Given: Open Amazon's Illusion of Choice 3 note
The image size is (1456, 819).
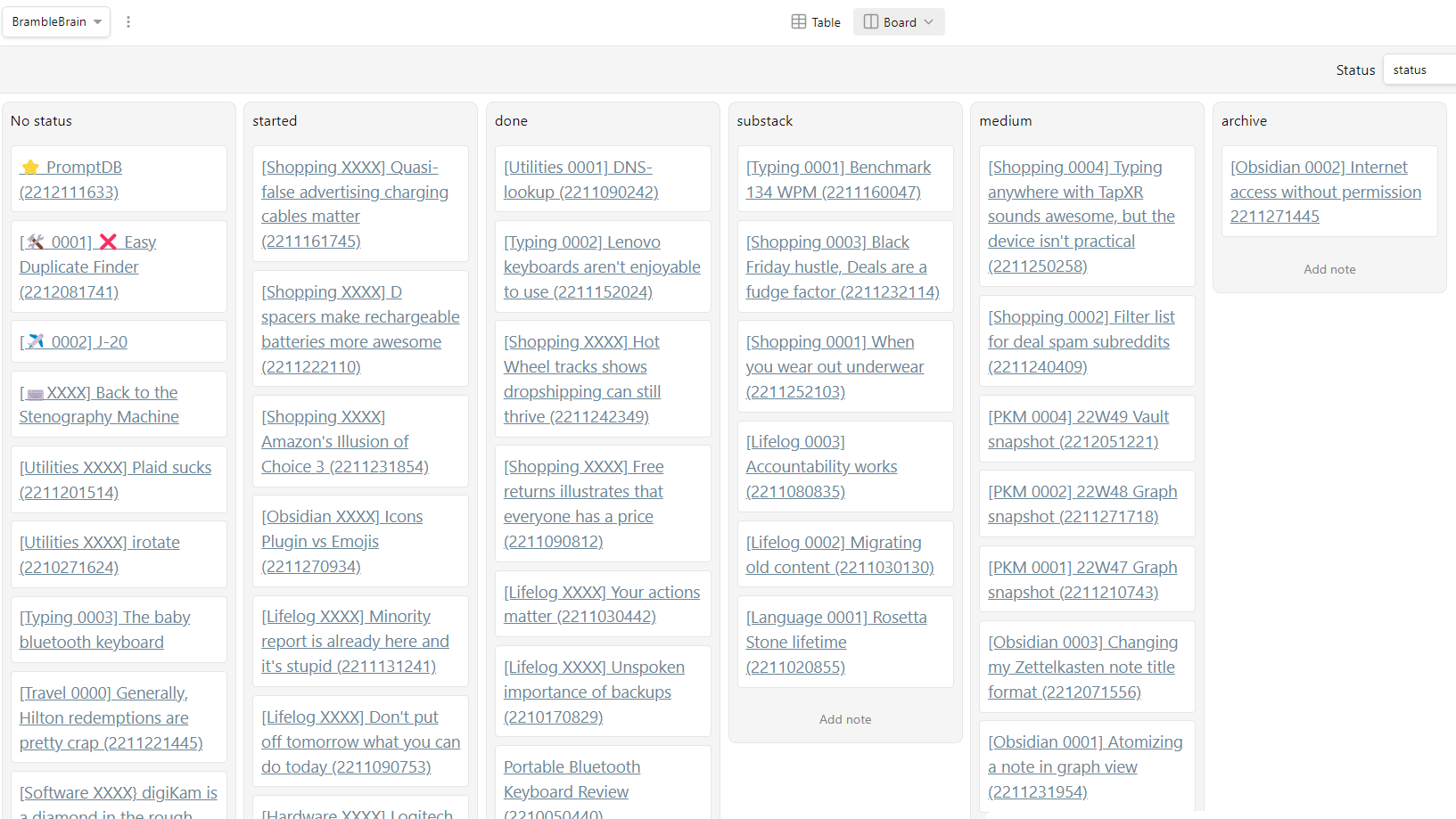Looking at the screenshot, I should click(x=345, y=441).
